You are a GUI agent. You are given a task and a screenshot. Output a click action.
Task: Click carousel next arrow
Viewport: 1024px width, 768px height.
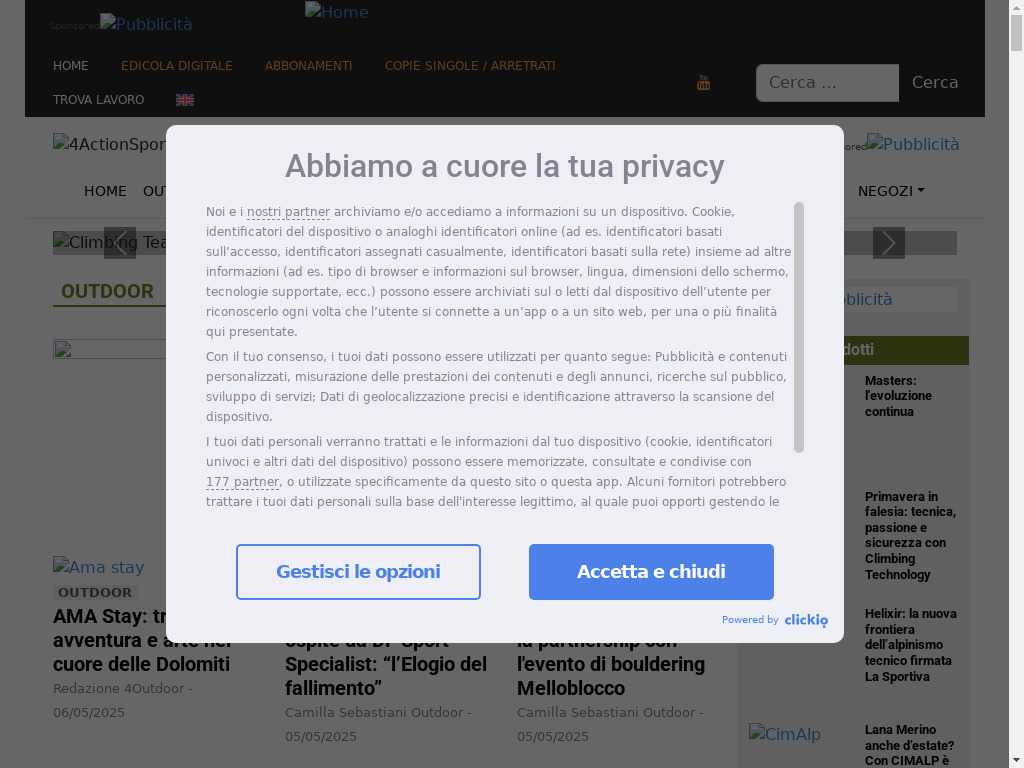tap(889, 243)
